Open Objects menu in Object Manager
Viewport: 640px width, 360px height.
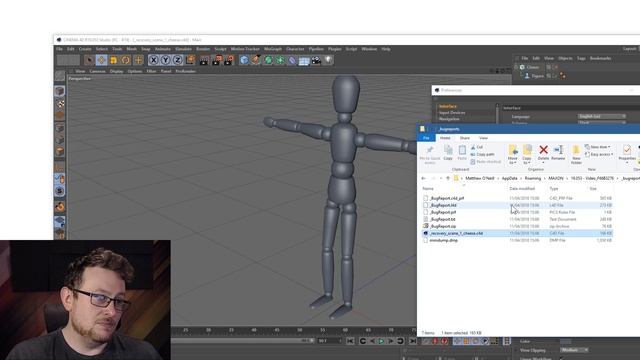pos(565,58)
